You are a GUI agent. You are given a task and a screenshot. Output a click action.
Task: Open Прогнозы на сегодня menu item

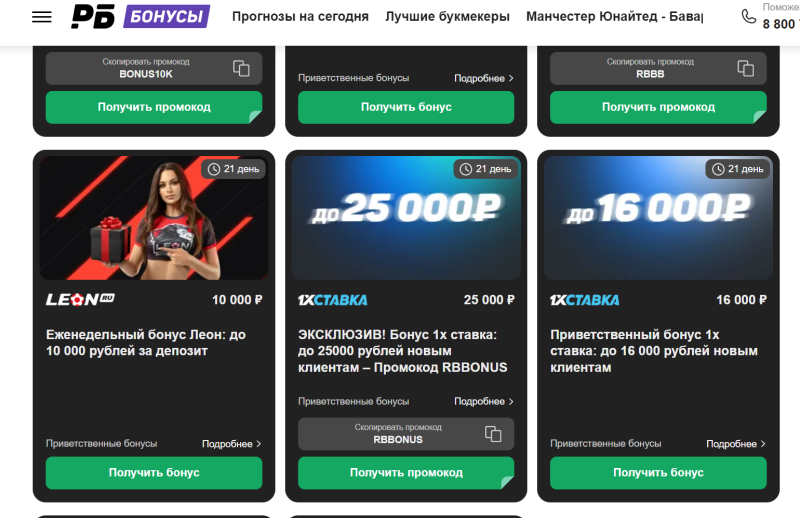[x=300, y=17]
